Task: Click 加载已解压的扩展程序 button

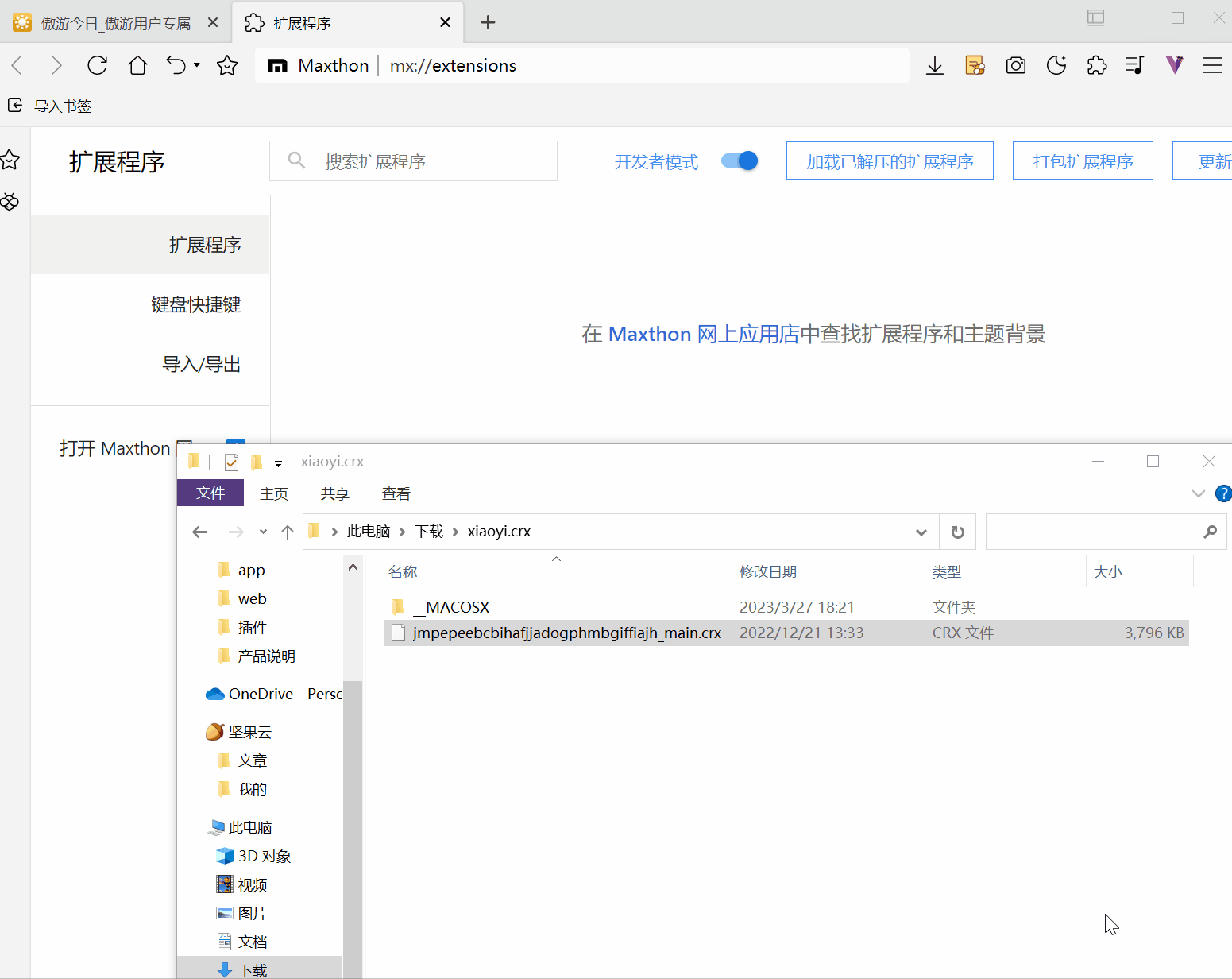Action: coord(889,161)
